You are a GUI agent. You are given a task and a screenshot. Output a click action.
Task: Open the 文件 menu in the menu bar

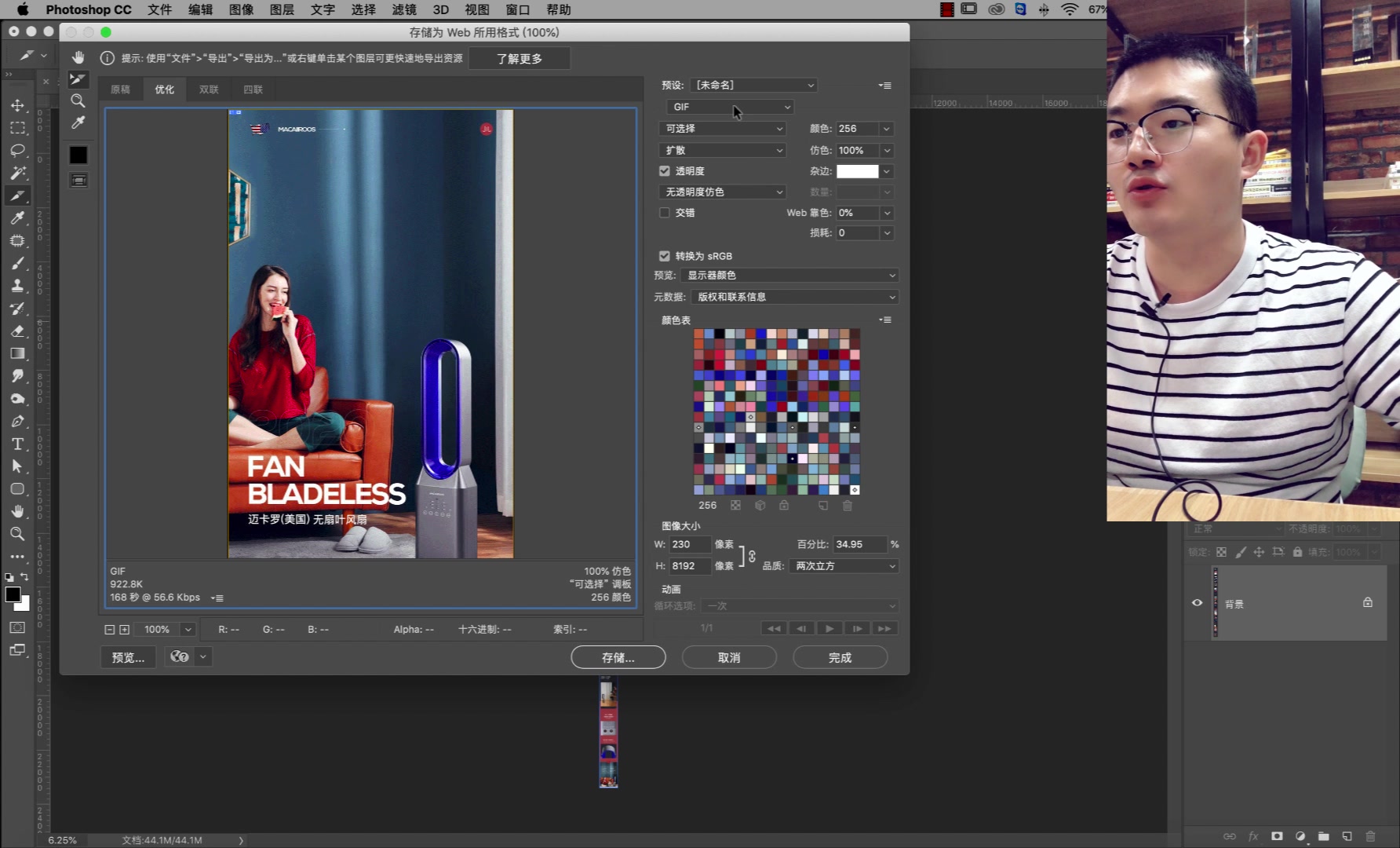coord(159,9)
